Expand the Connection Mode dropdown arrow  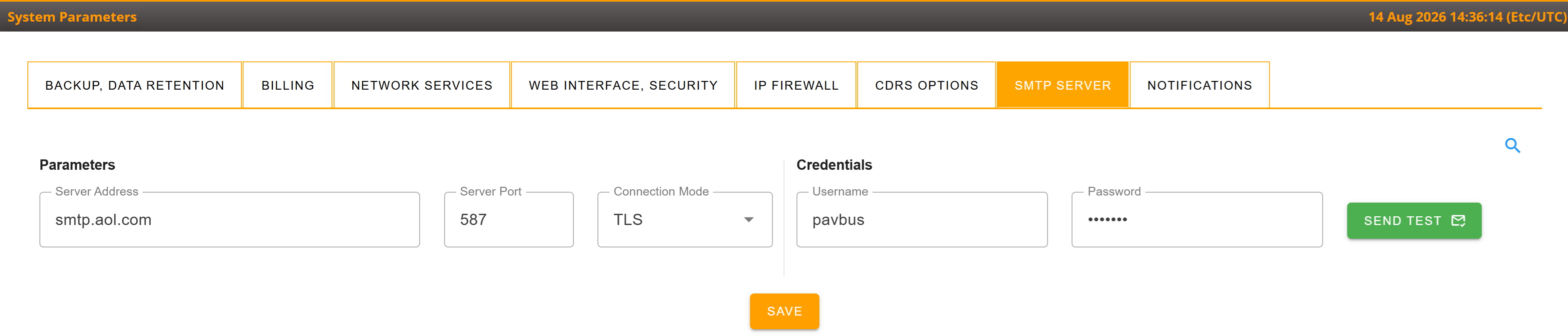(x=748, y=220)
